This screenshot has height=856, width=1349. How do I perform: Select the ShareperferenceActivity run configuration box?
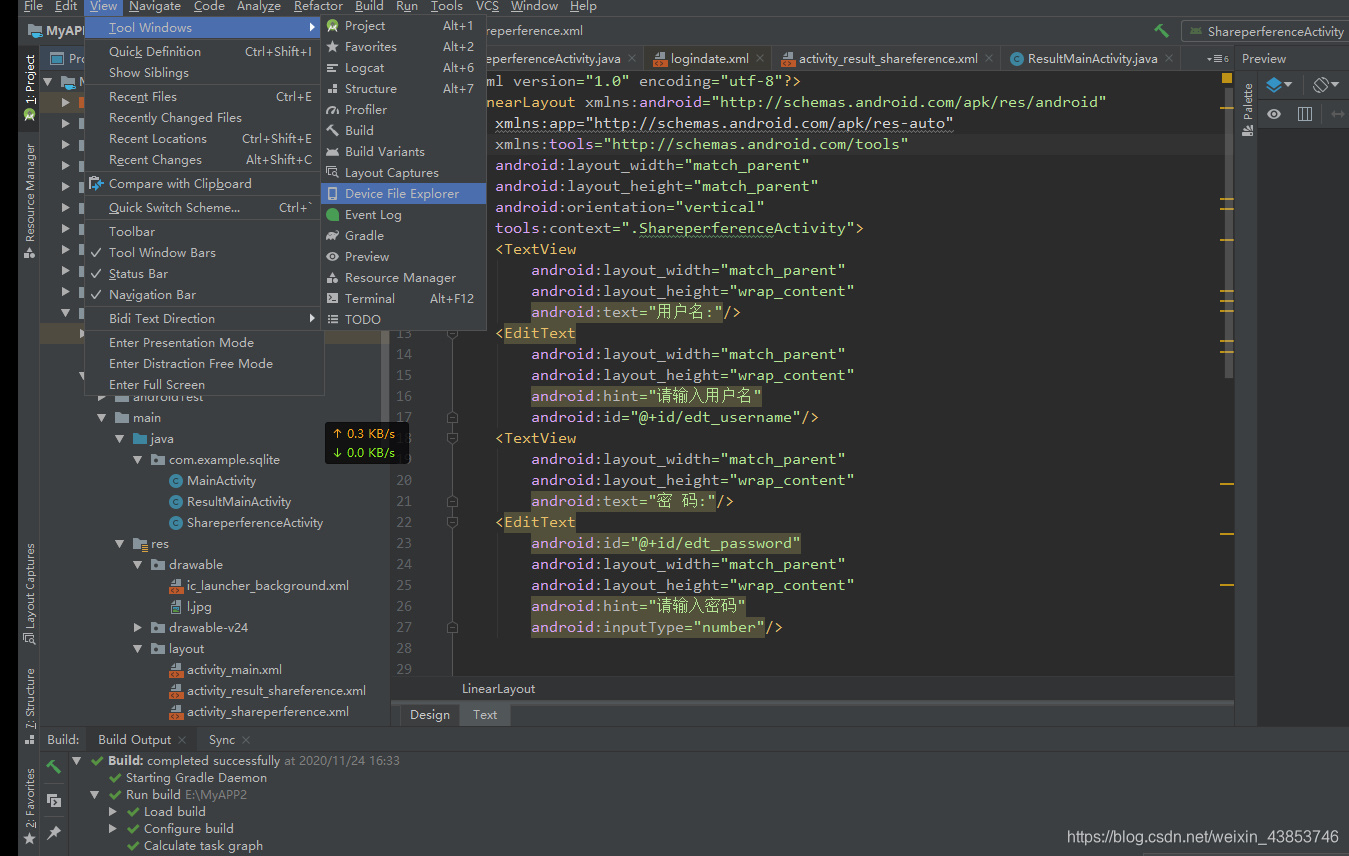1266,31
